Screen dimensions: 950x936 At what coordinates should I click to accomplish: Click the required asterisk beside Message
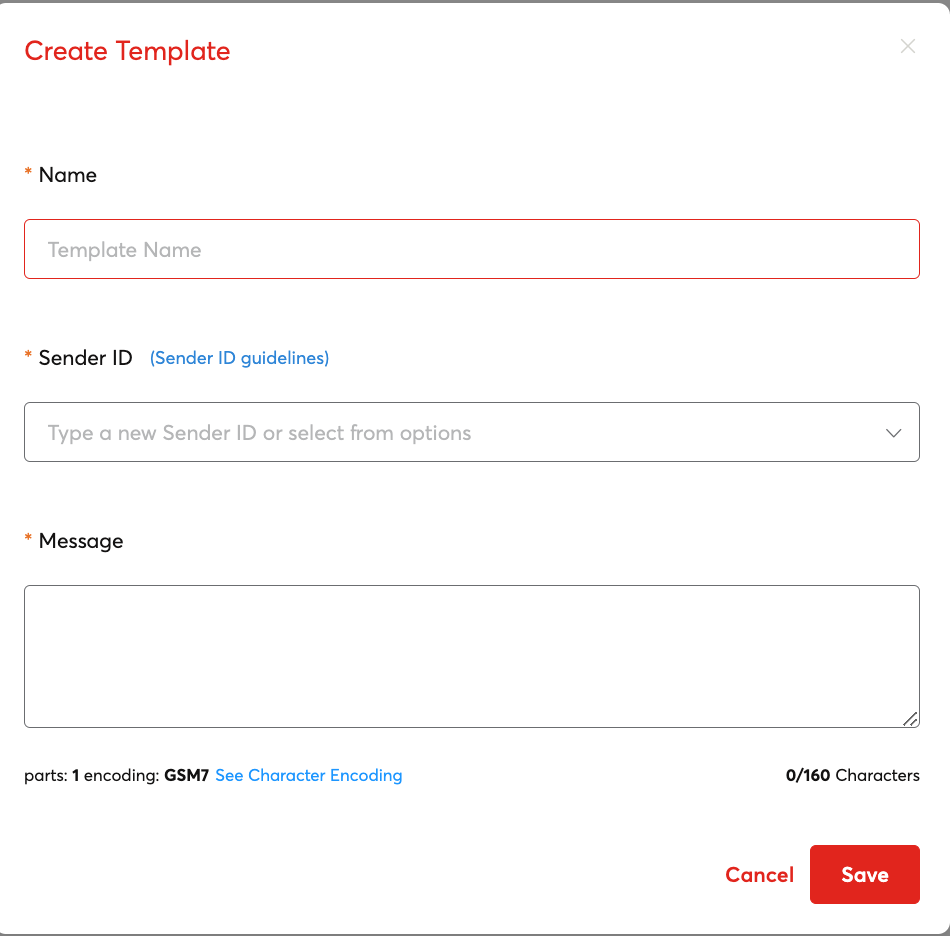click(28, 541)
